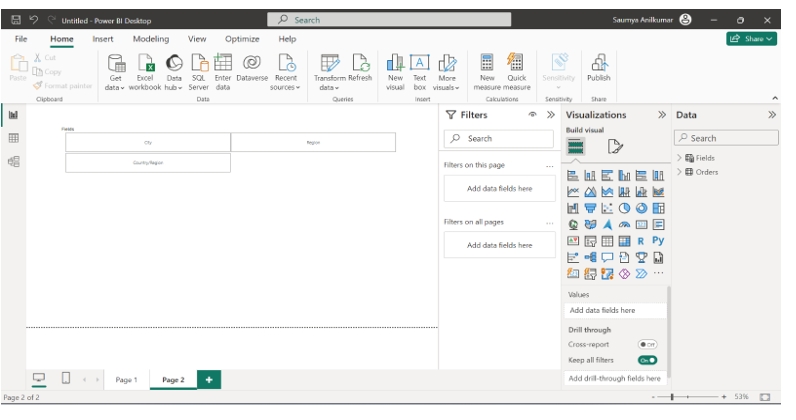Viewport: 796px width, 420px height.
Task: Create a New measure
Action: tap(487, 73)
